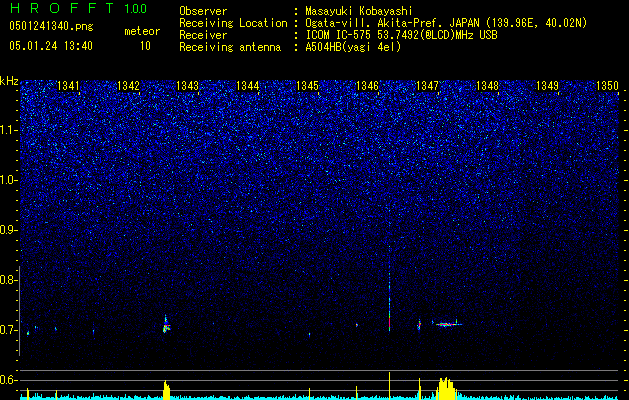Image resolution: width=629 pixels, height=400 pixels.
Task: Click the observer name Masayuki Kobayashi
Action: [358, 11]
